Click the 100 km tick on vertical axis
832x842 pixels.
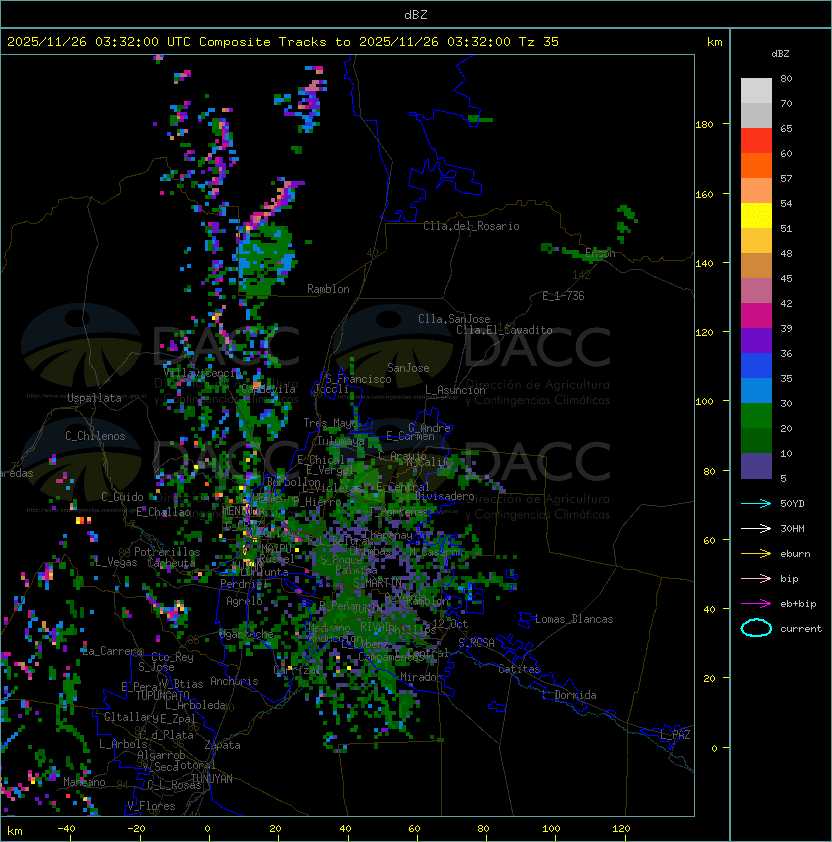coord(704,402)
